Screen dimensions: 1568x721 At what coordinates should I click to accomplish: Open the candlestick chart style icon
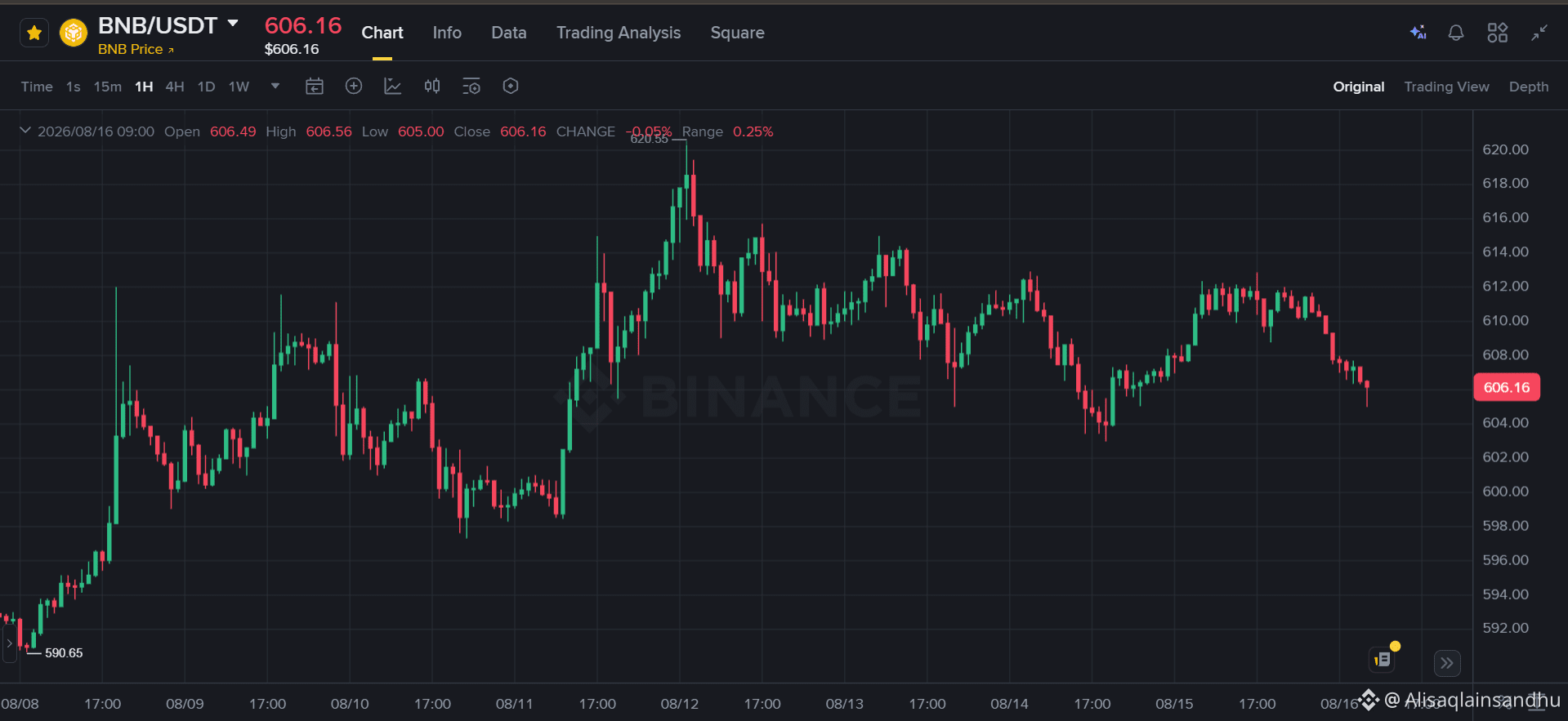(432, 86)
